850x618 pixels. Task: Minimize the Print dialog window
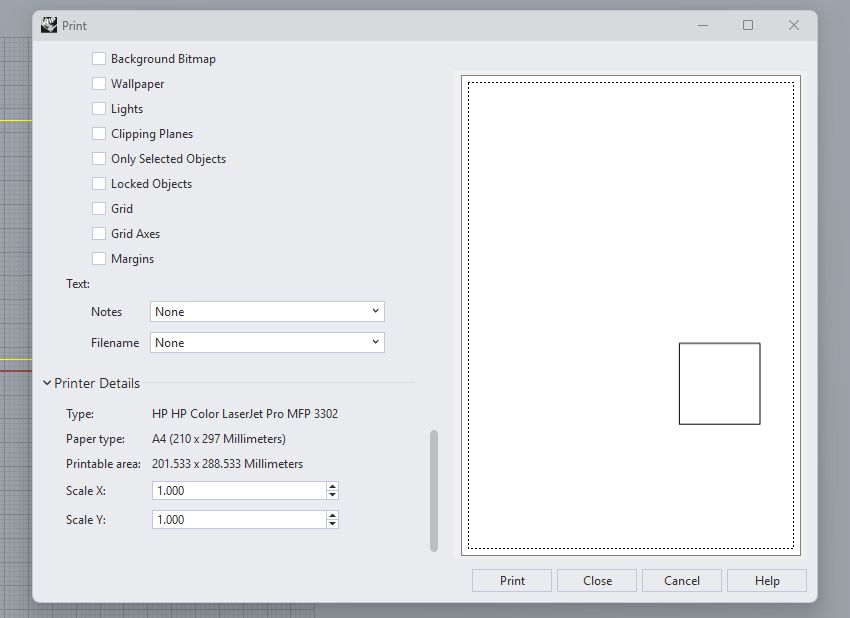(703, 25)
